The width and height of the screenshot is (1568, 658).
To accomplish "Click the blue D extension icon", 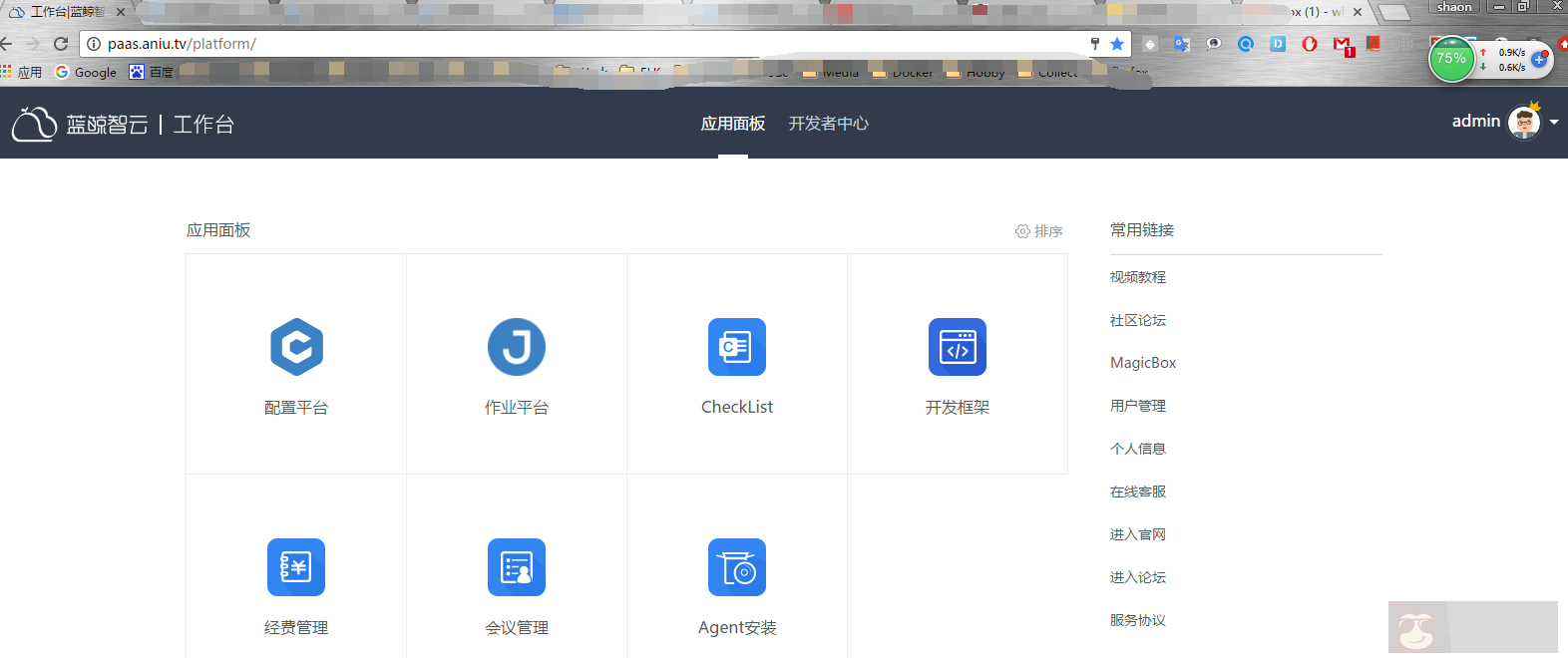I will pos(1278,44).
